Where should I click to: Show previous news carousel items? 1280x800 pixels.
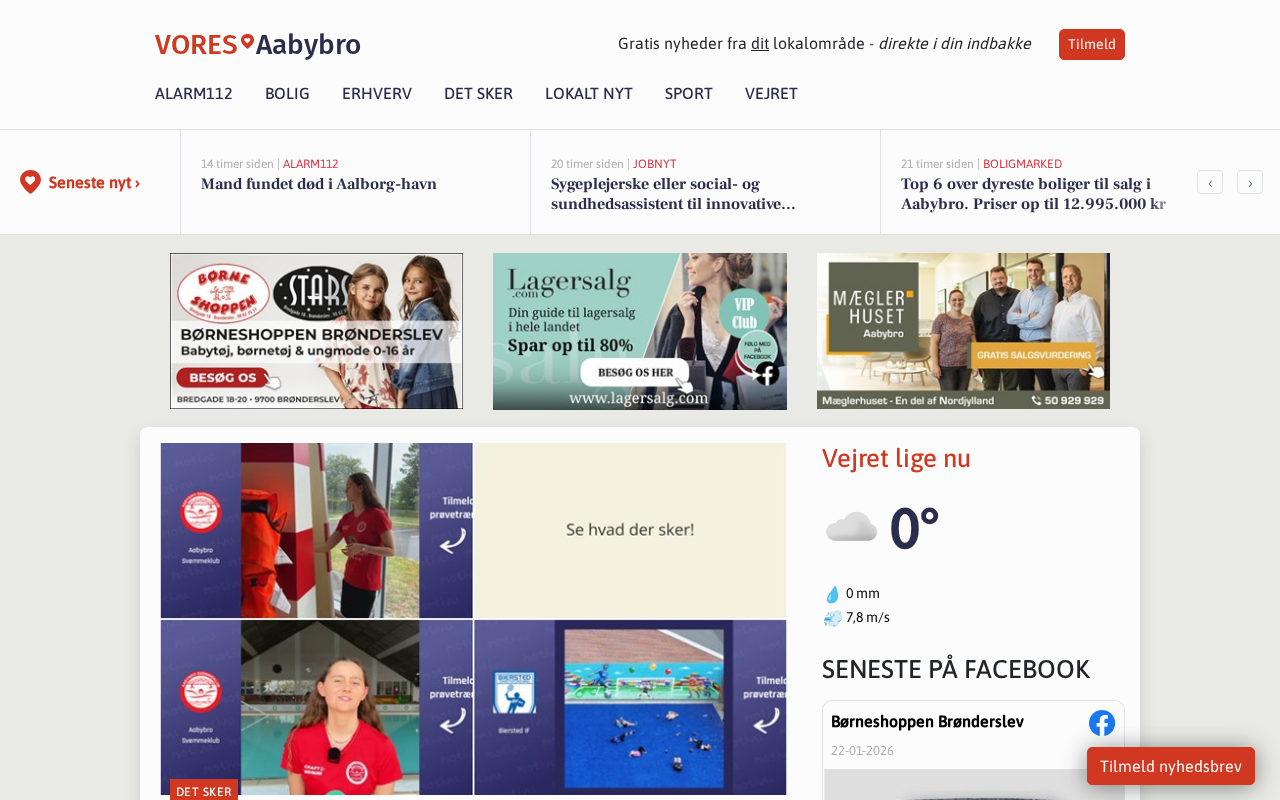1210,182
